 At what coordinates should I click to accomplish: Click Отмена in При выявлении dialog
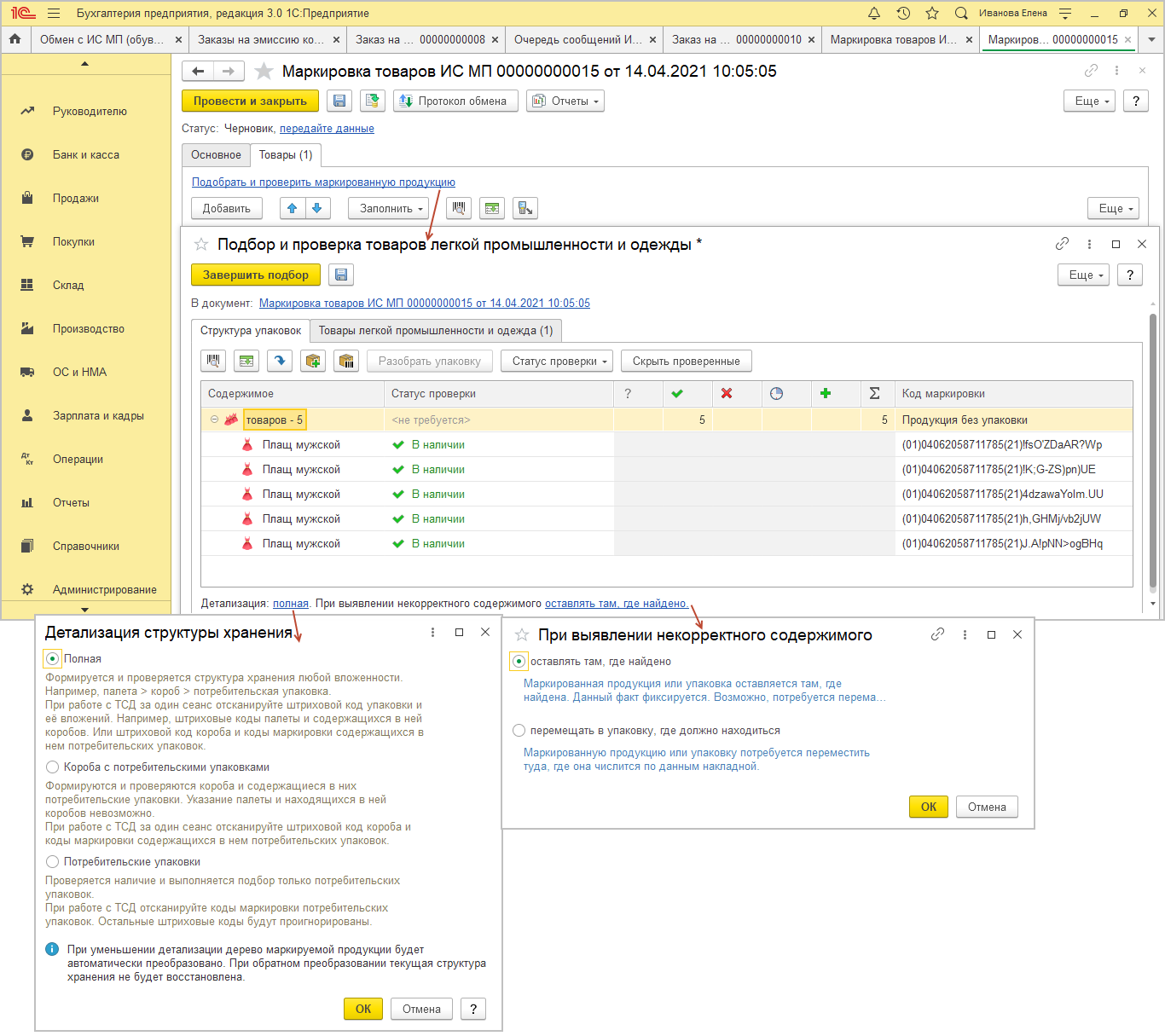987,807
